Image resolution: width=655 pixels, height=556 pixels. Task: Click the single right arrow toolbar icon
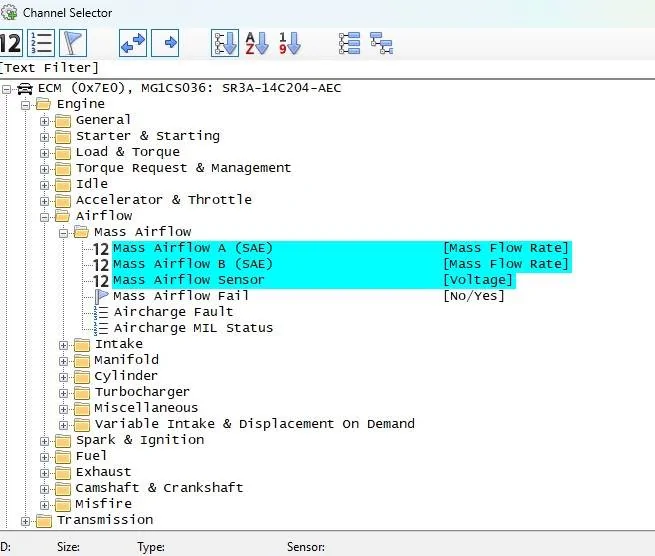click(165, 43)
